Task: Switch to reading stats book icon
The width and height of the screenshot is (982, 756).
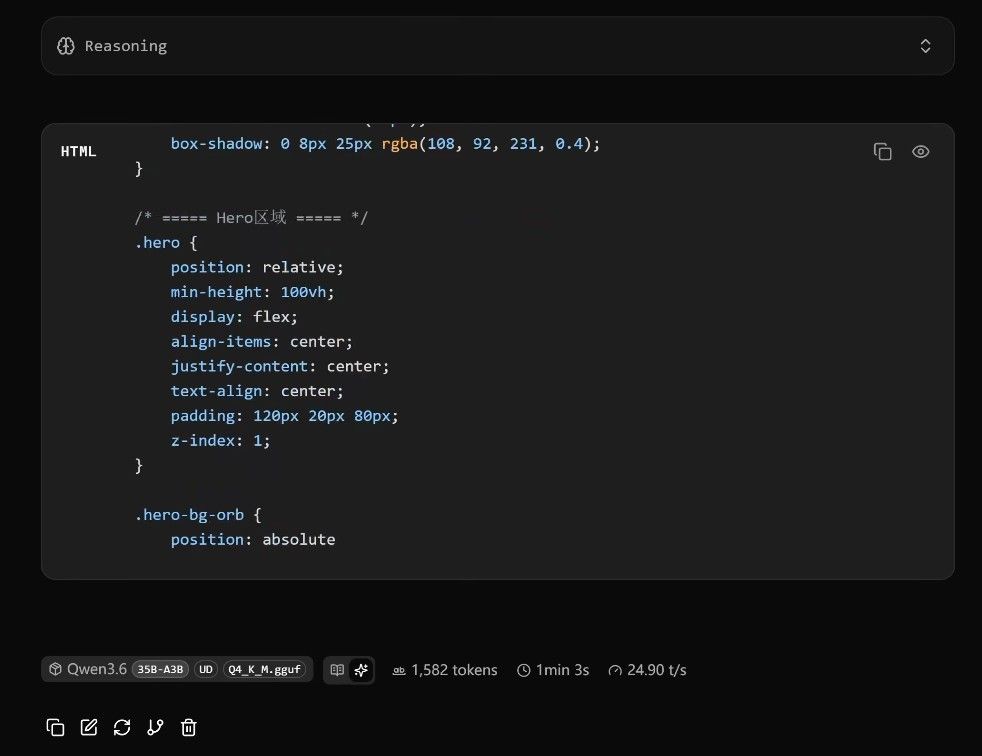Action: [x=337, y=670]
